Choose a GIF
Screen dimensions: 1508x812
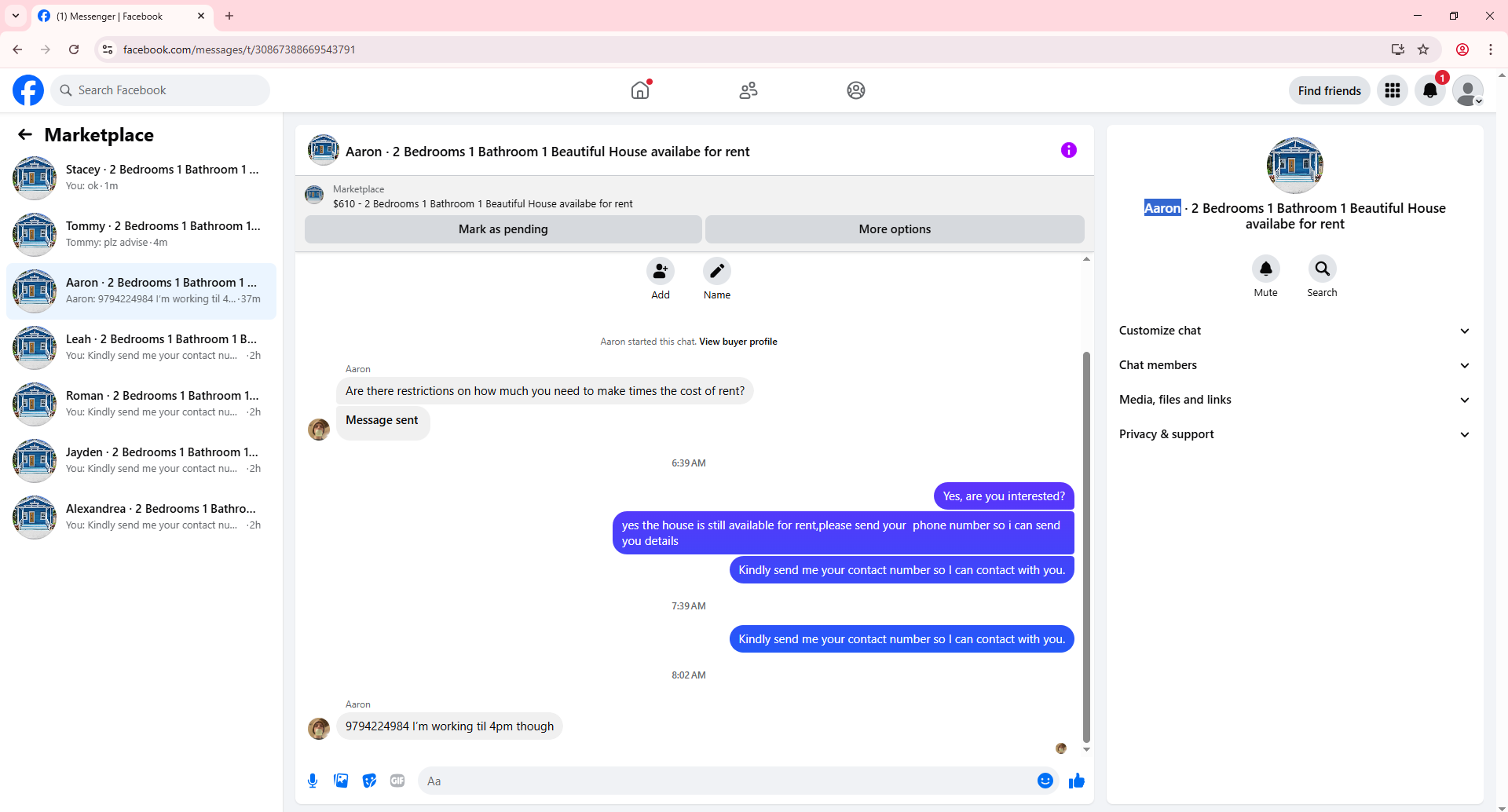397,781
